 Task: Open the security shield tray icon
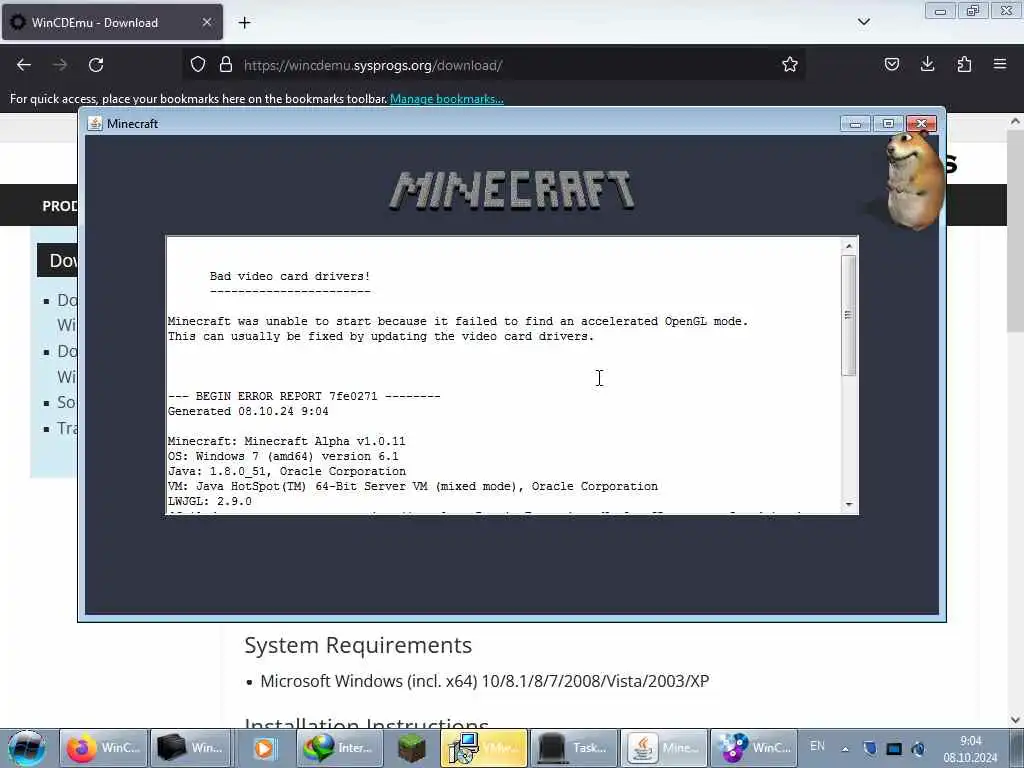(870, 748)
